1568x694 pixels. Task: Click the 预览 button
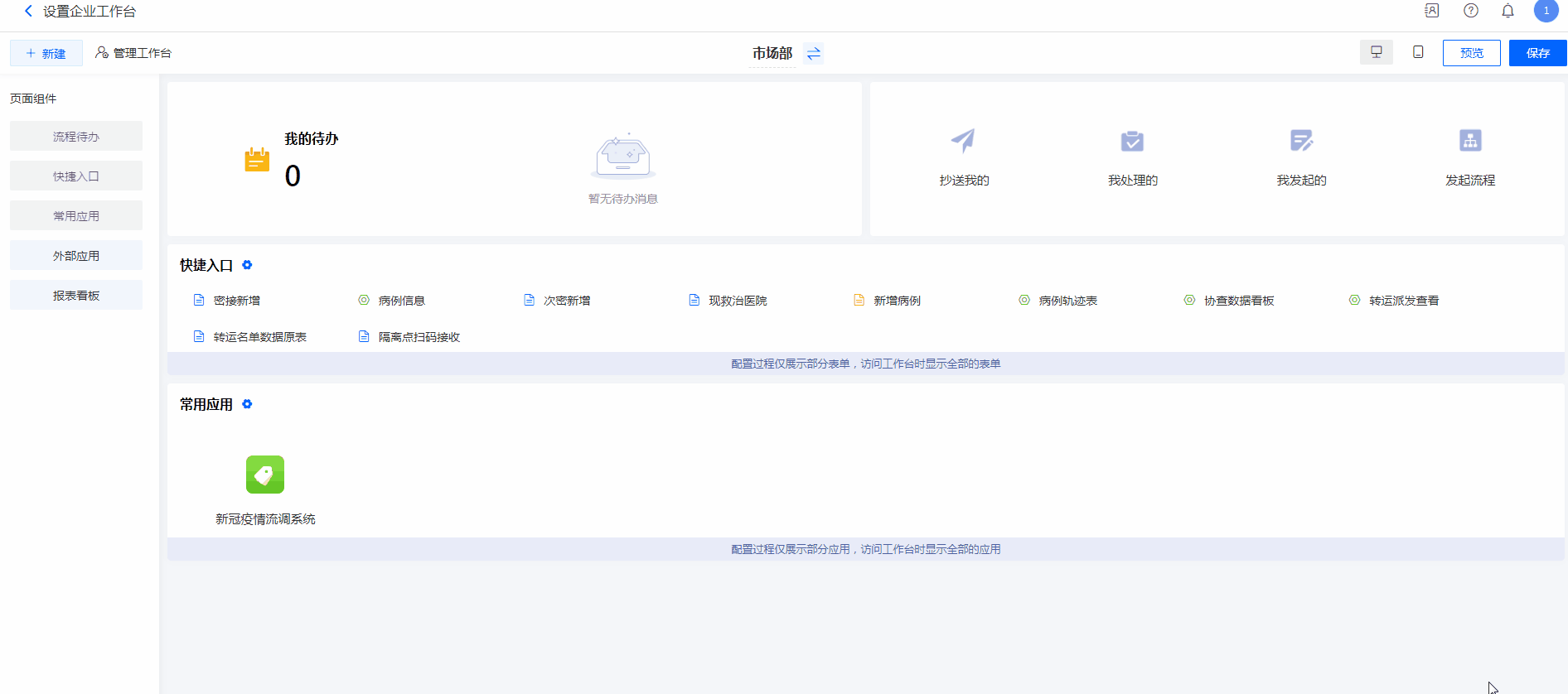tap(1471, 53)
